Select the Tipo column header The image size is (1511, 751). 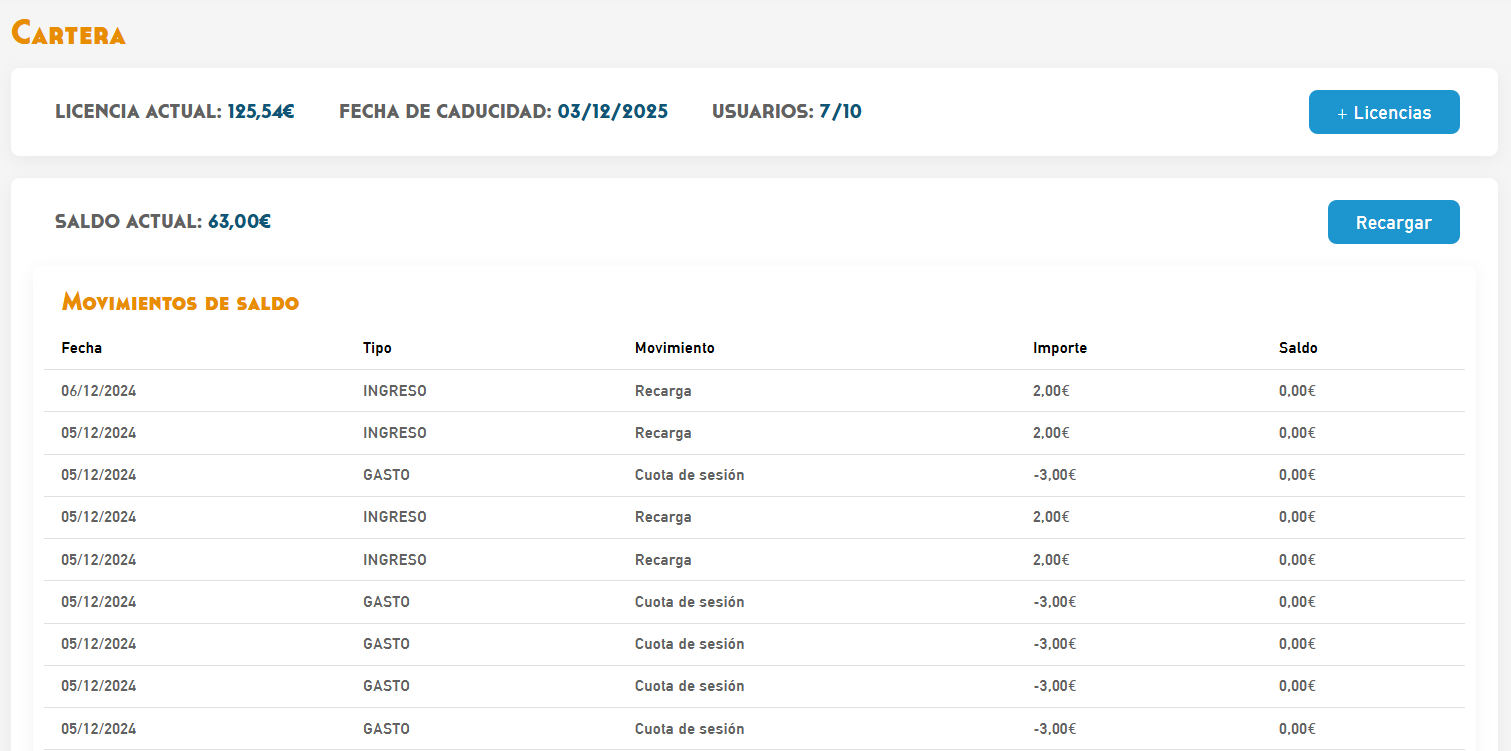point(377,348)
